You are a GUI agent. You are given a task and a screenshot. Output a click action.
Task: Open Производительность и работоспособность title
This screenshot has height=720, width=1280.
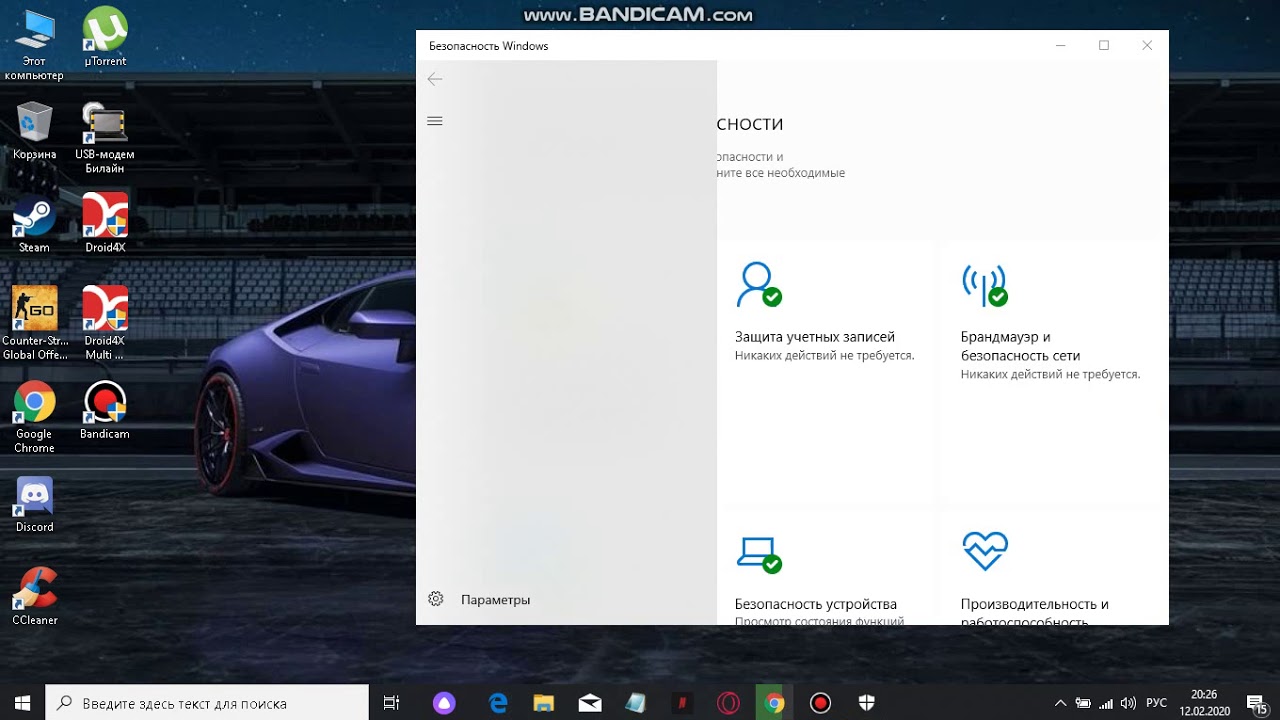(x=1034, y=612)
